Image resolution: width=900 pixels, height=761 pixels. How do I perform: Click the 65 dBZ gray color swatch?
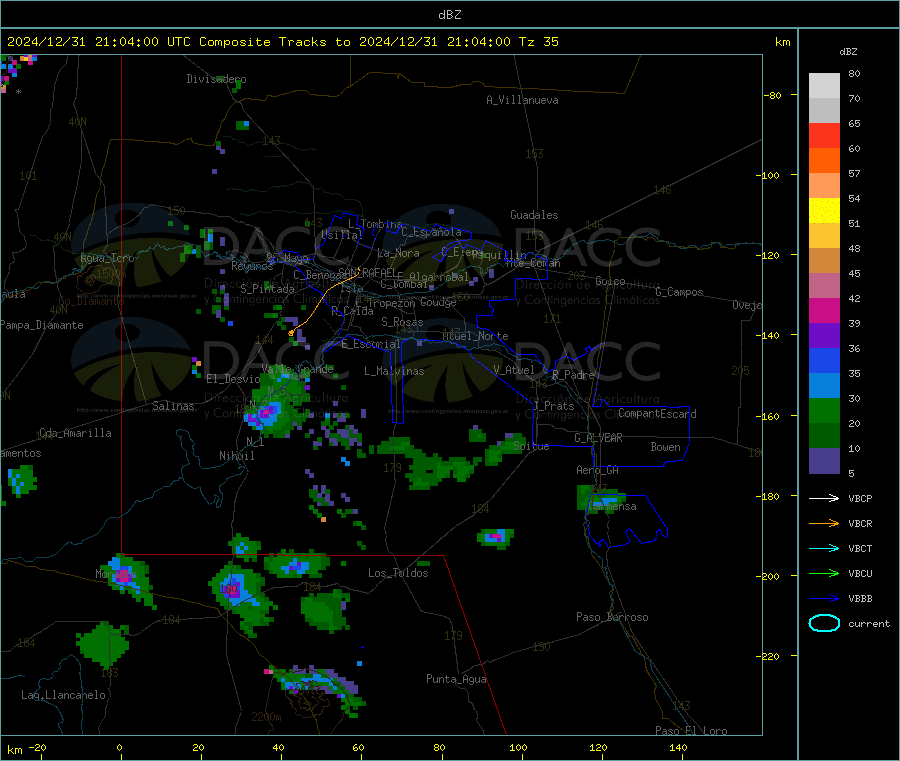coord(824,111)
